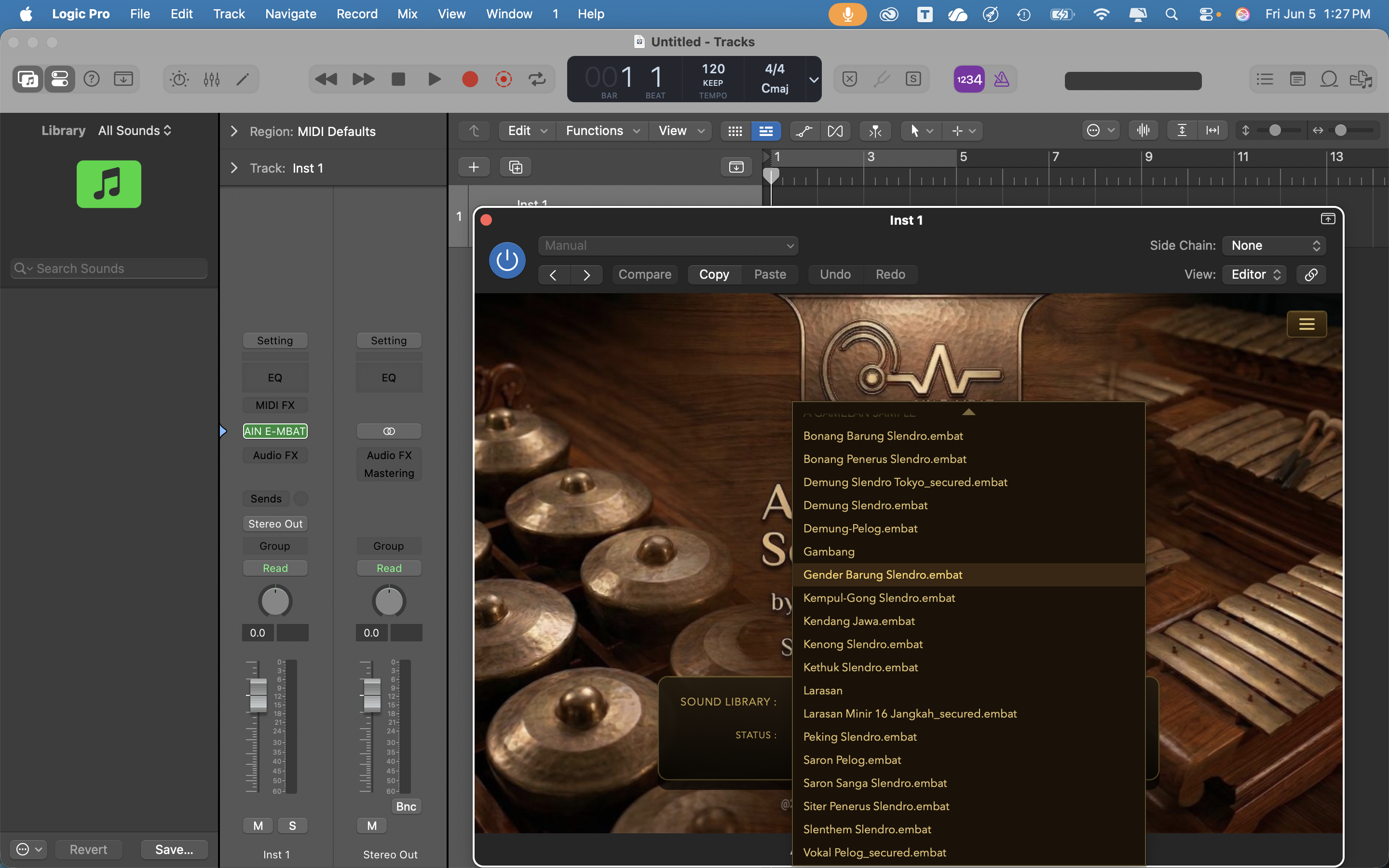Screen dimensions: 1389x868
Task: Click the red Record button
Action: [470, 79]
